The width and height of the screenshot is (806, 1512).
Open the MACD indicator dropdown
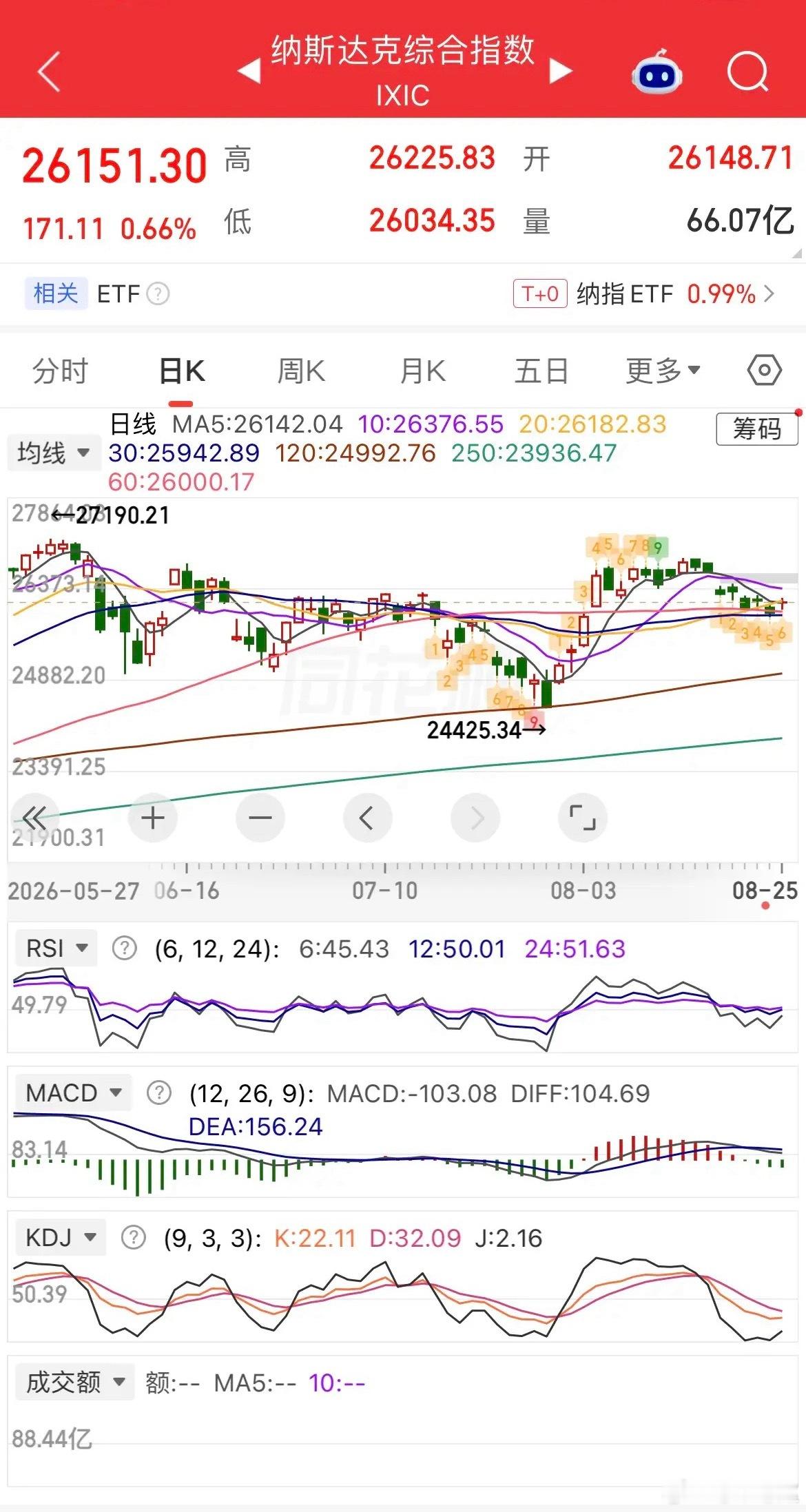tap(73, 1093)
